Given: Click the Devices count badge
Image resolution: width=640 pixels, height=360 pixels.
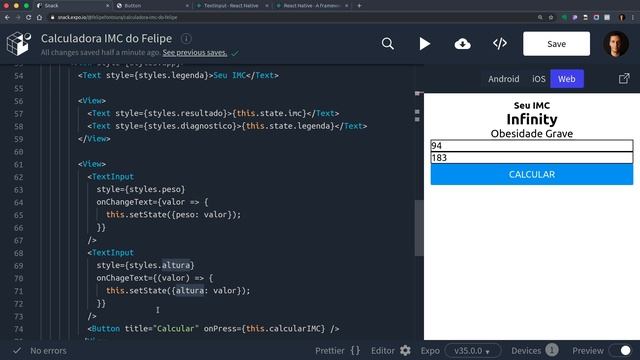Looking at the screenshot, I should click(552, 350).
